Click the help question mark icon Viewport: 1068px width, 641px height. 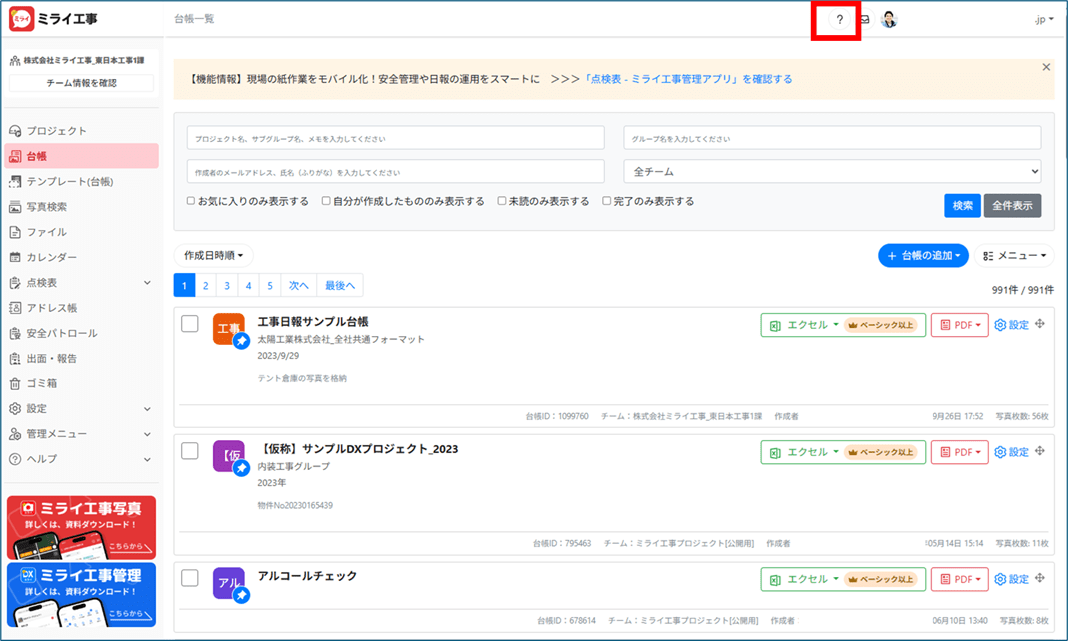839,20
